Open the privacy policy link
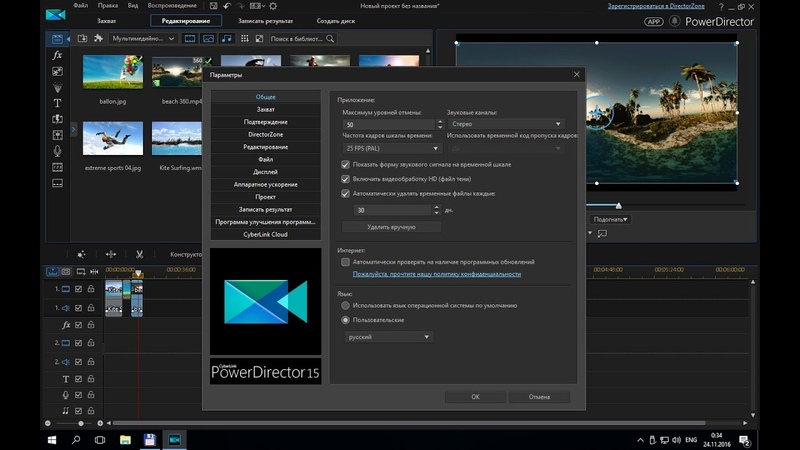The height and width of the screenshot is (450, 800). [437, 274]
